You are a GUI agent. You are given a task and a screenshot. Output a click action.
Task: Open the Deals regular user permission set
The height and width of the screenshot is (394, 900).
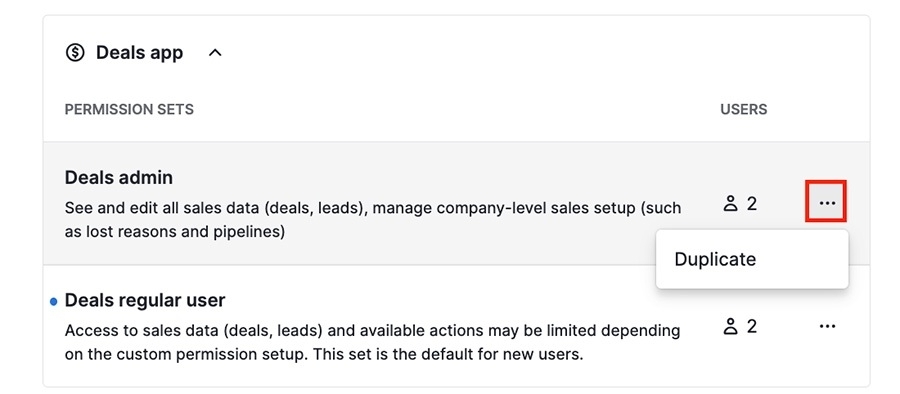pyautogui.click(x=145, y=300)
